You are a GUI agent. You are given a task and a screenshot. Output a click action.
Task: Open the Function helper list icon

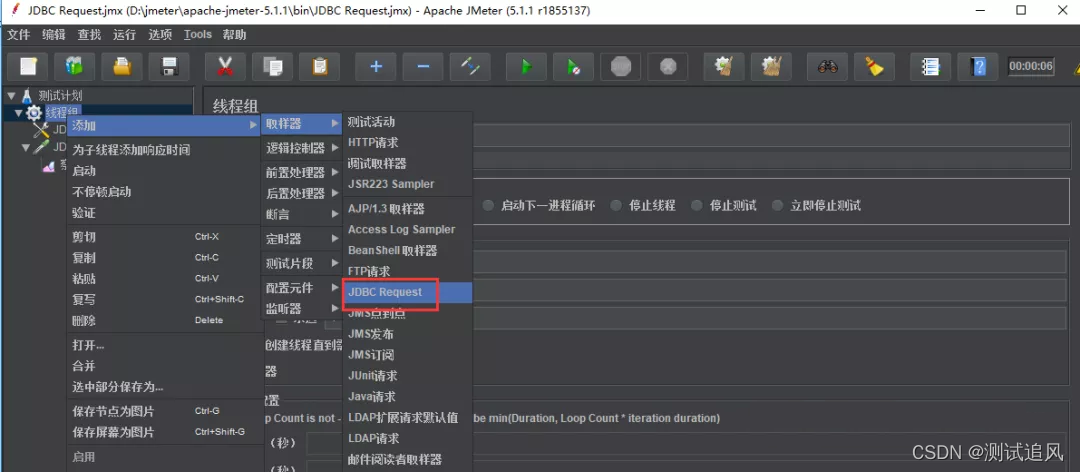pyautogui.click(x=931, y=66)
